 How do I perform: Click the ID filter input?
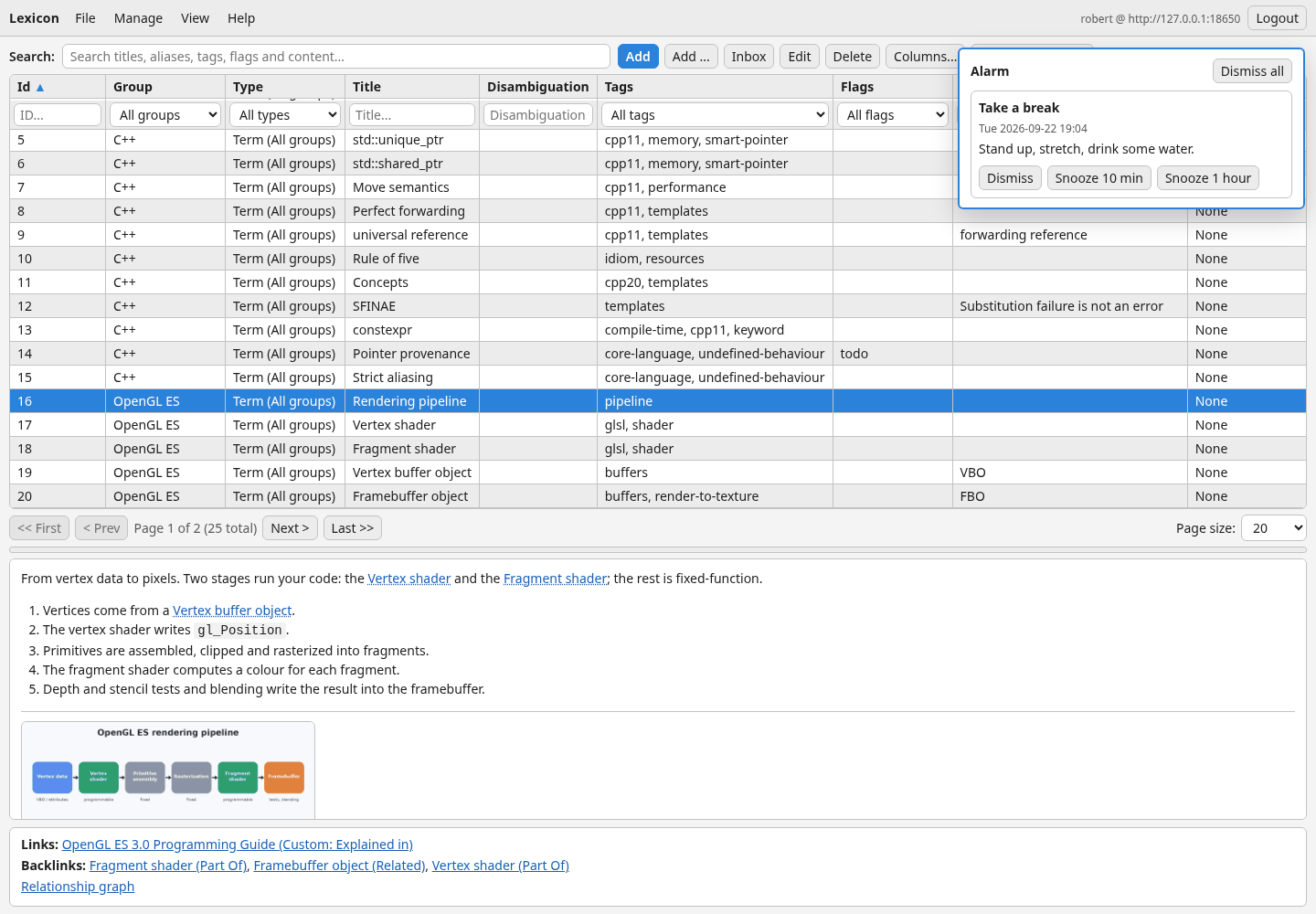pos(58,115)
